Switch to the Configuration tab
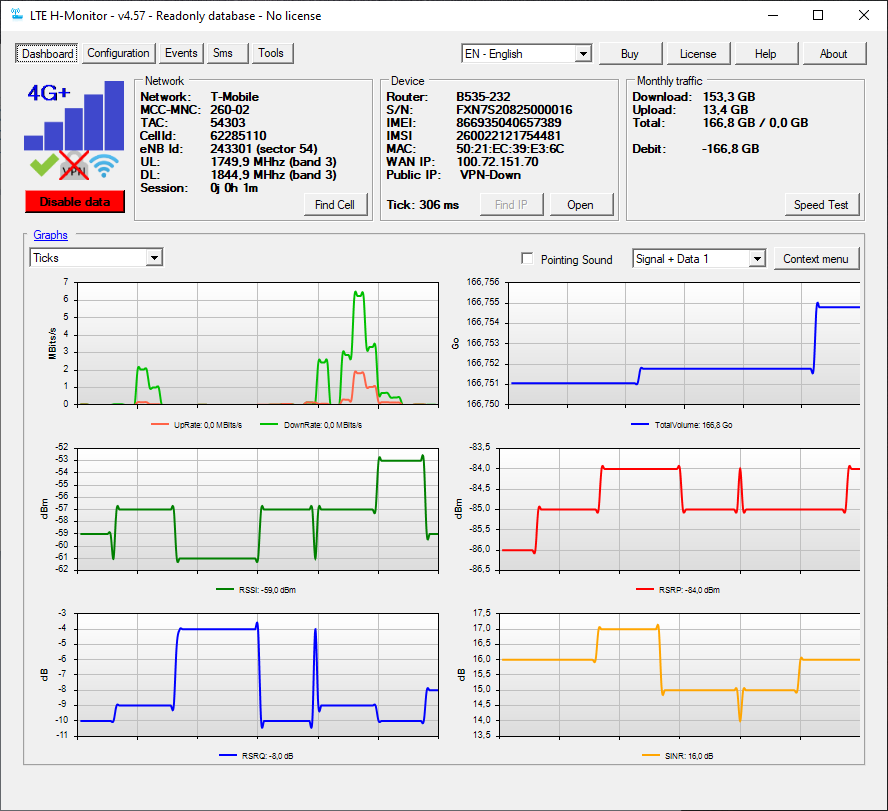888x811 pixels. coord(118,53)
